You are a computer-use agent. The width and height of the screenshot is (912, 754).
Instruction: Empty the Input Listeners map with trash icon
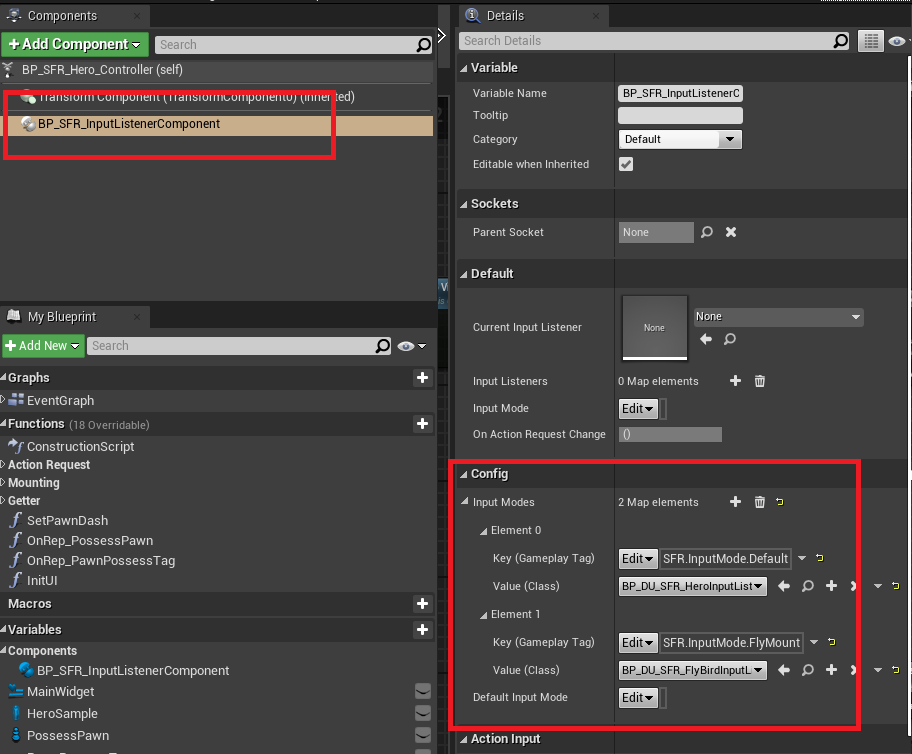(759, 381)
